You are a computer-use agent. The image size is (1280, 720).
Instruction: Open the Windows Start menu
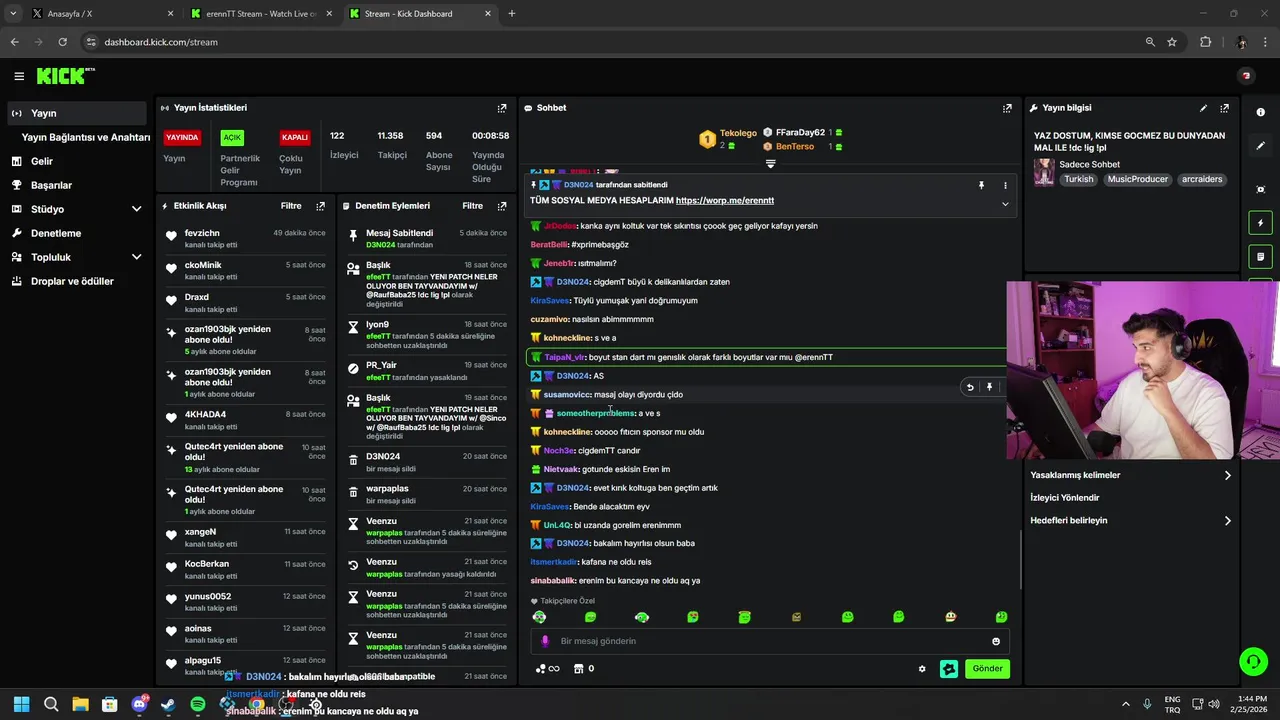click(21, 705)
